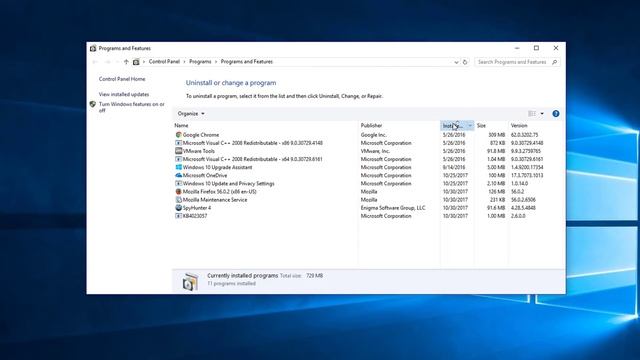
Task: Open the Organize dropdown menu
Action: click(191, 113)
